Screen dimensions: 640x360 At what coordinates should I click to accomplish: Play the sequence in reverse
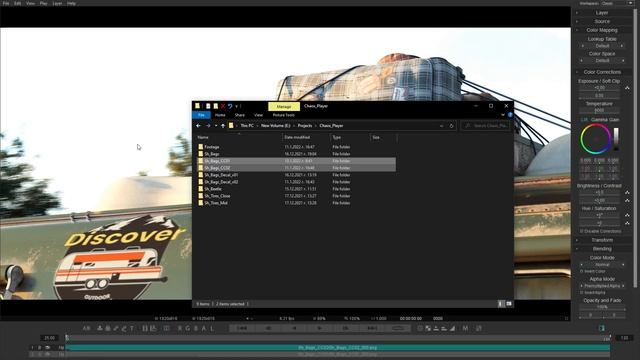[294, 328]
